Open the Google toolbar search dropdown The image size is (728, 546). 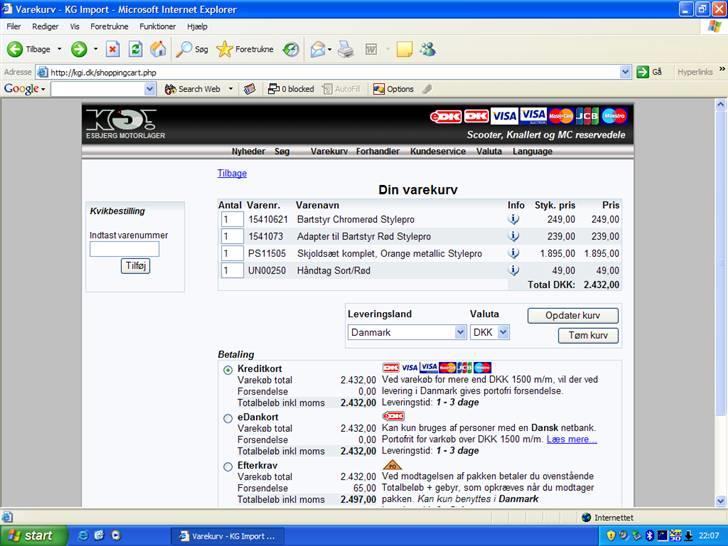150,89
